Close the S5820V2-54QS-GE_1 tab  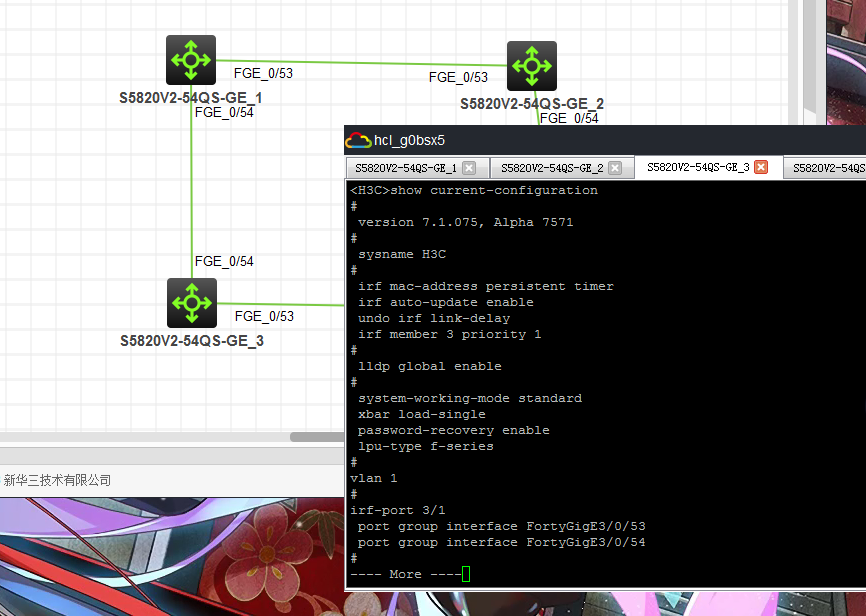pyautogui.click(x=469, y=168)
